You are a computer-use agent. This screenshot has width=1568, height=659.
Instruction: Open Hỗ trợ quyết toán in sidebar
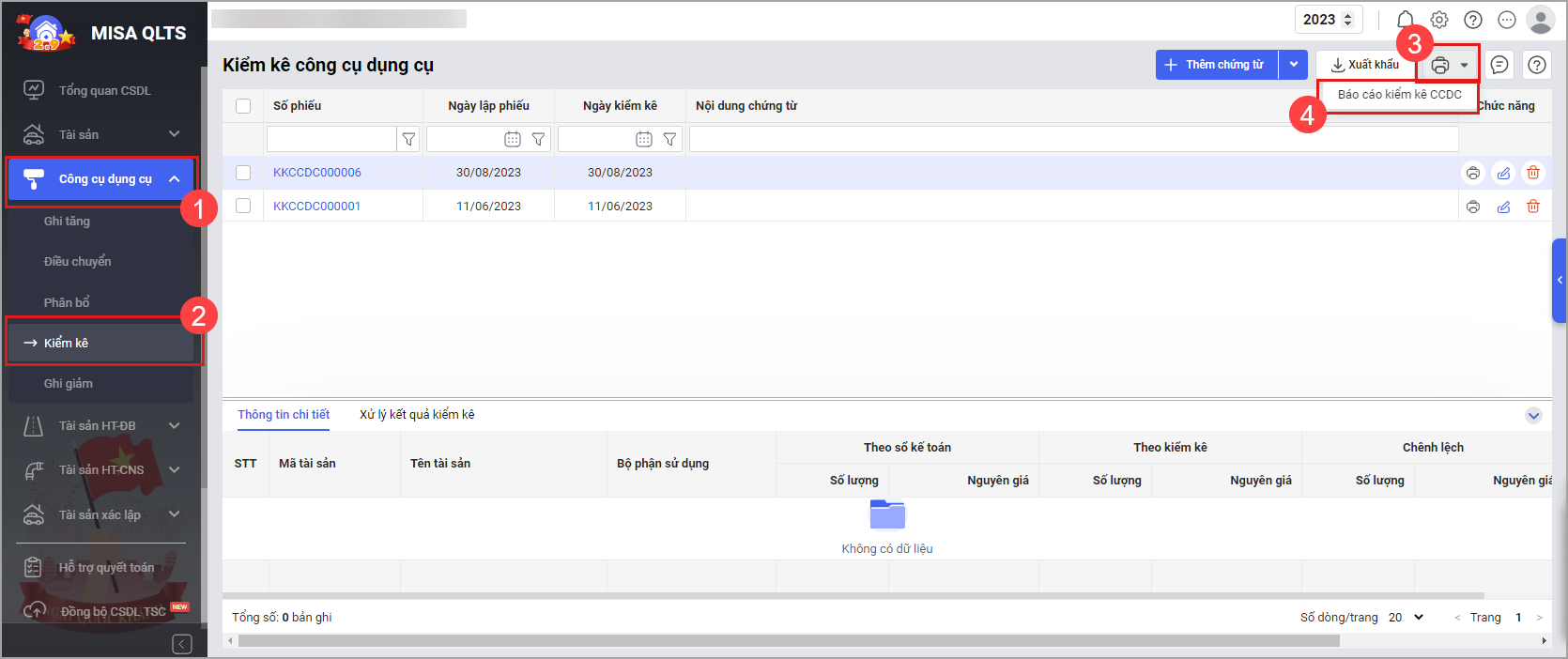[x=104, y=567]
